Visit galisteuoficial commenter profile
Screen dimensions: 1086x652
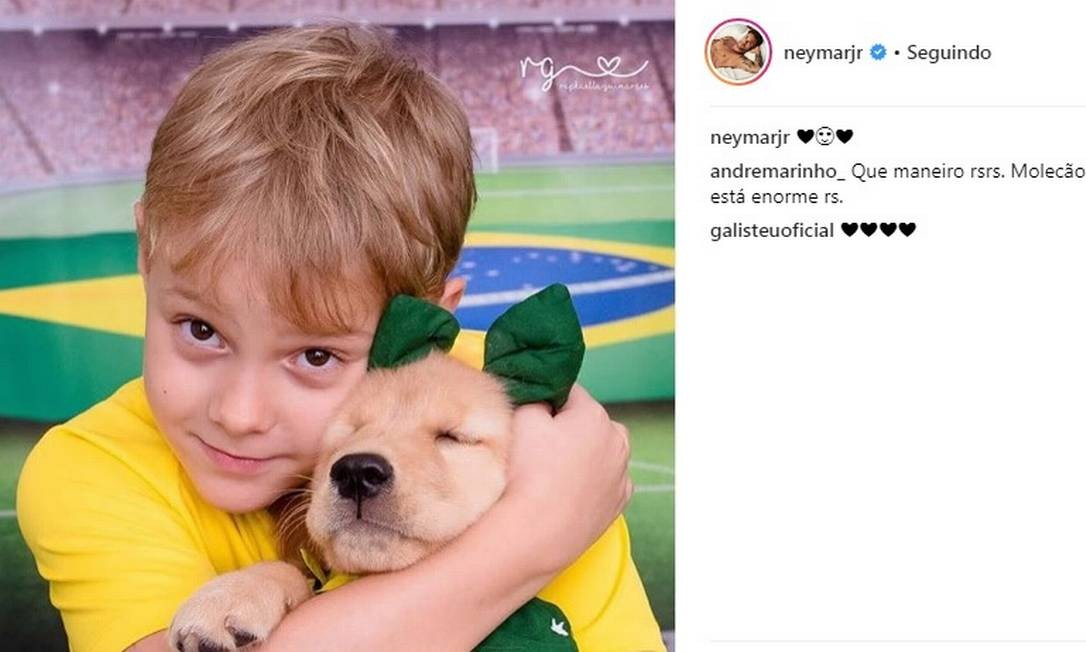(772, 231)
